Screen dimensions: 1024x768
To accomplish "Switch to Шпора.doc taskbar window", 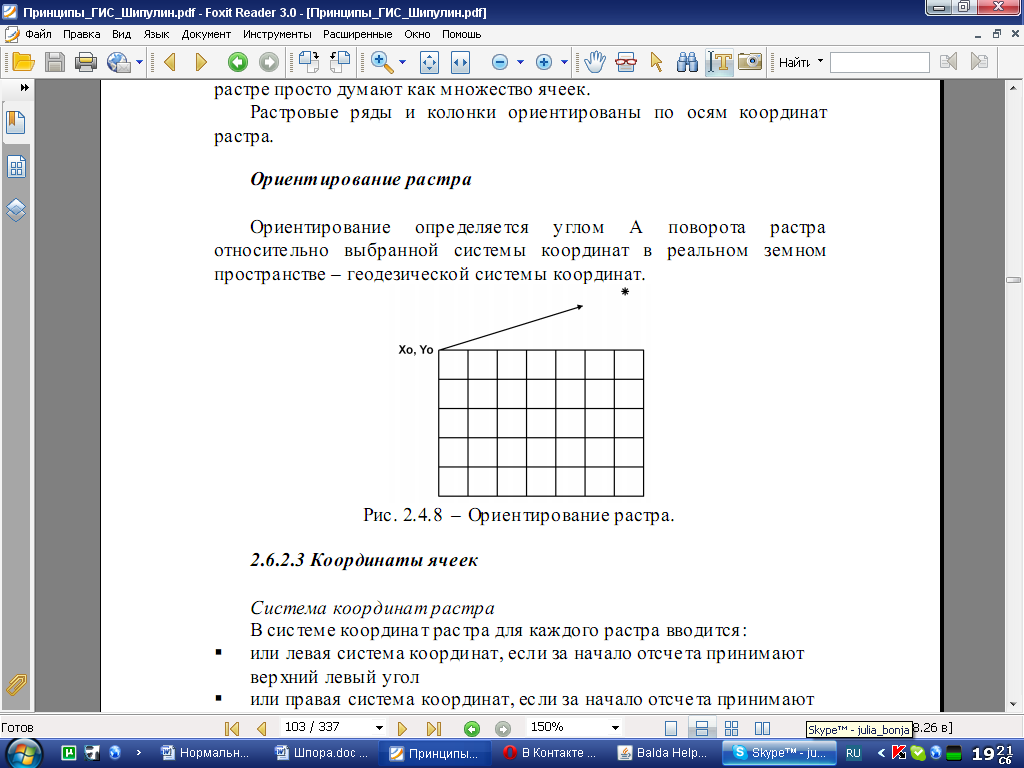I will pyautogui.click(x=323, y=752).
